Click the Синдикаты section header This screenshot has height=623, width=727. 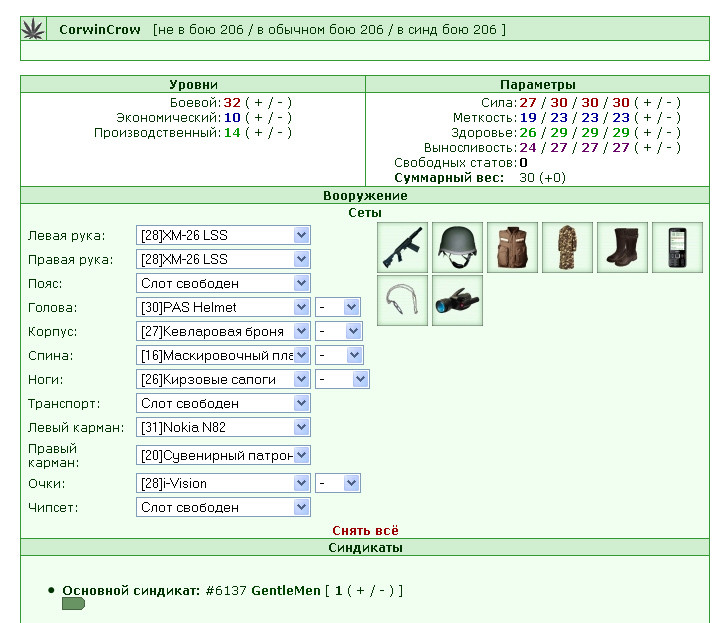365,548
